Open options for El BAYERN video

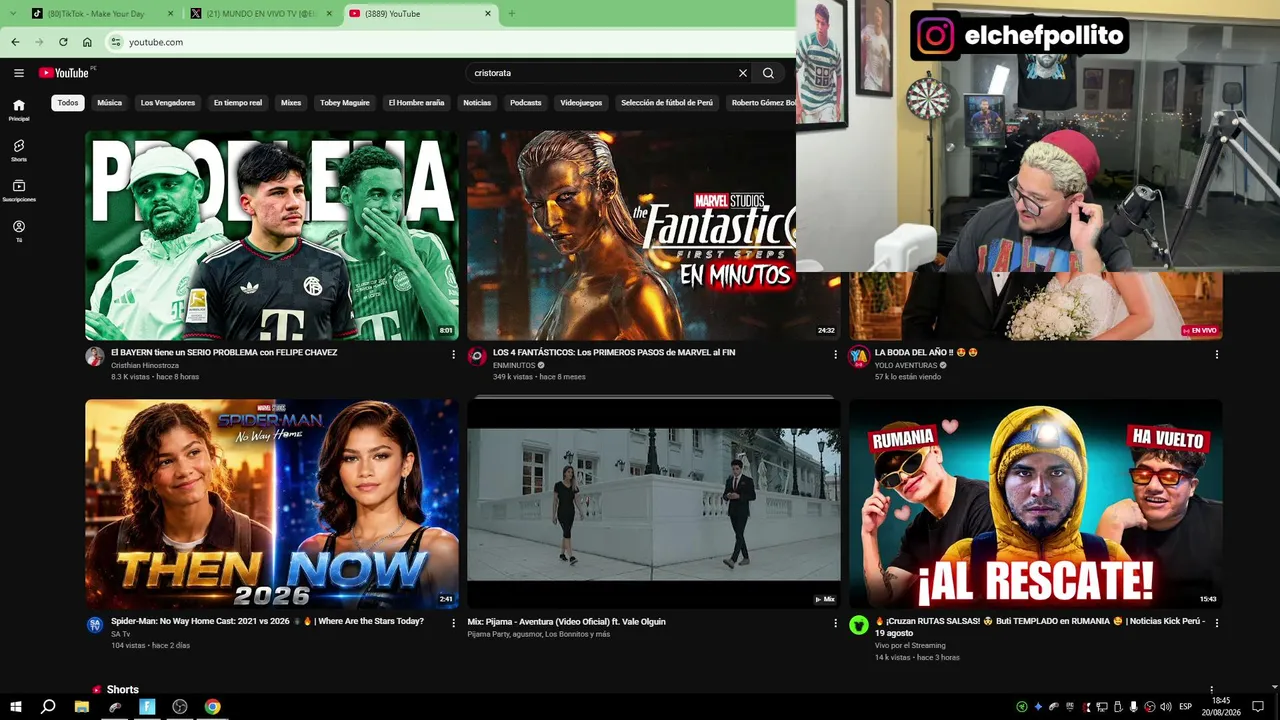pyautogui.click(x=453, y=354)
